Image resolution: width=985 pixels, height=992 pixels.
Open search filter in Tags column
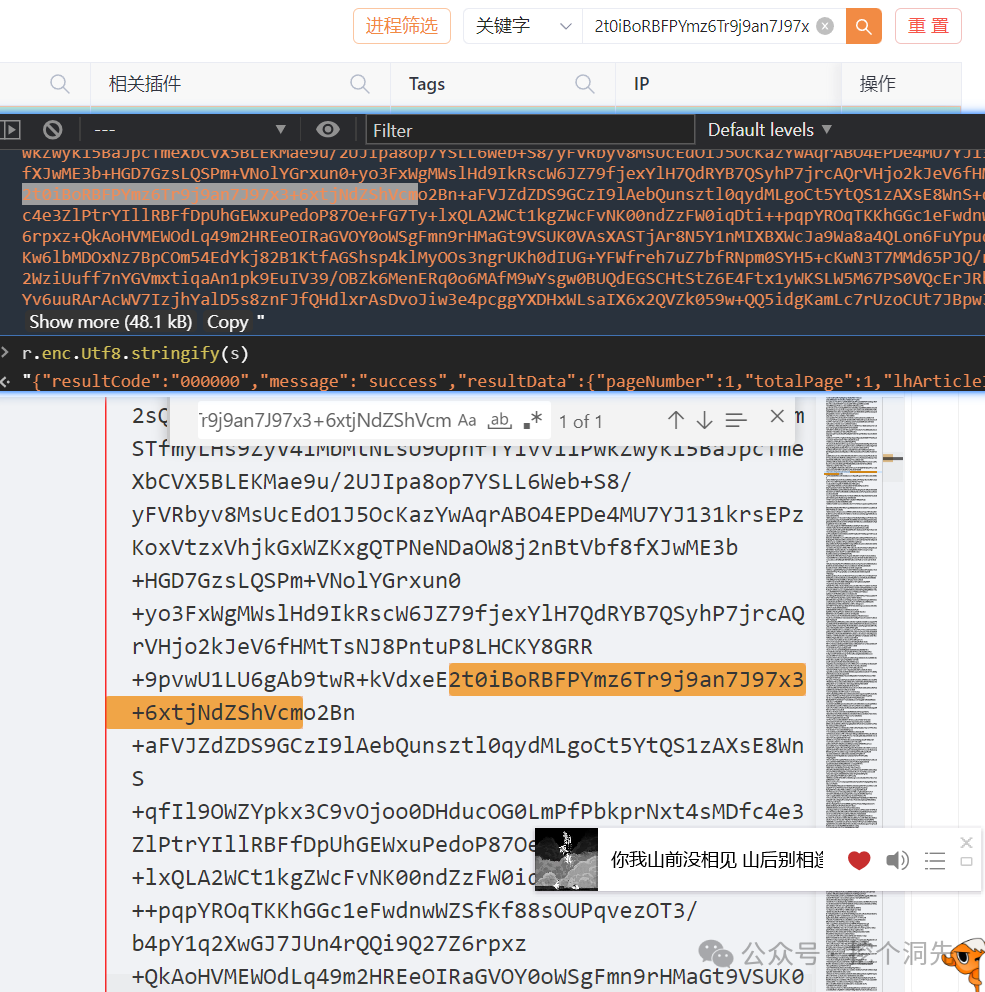[585, 84]
